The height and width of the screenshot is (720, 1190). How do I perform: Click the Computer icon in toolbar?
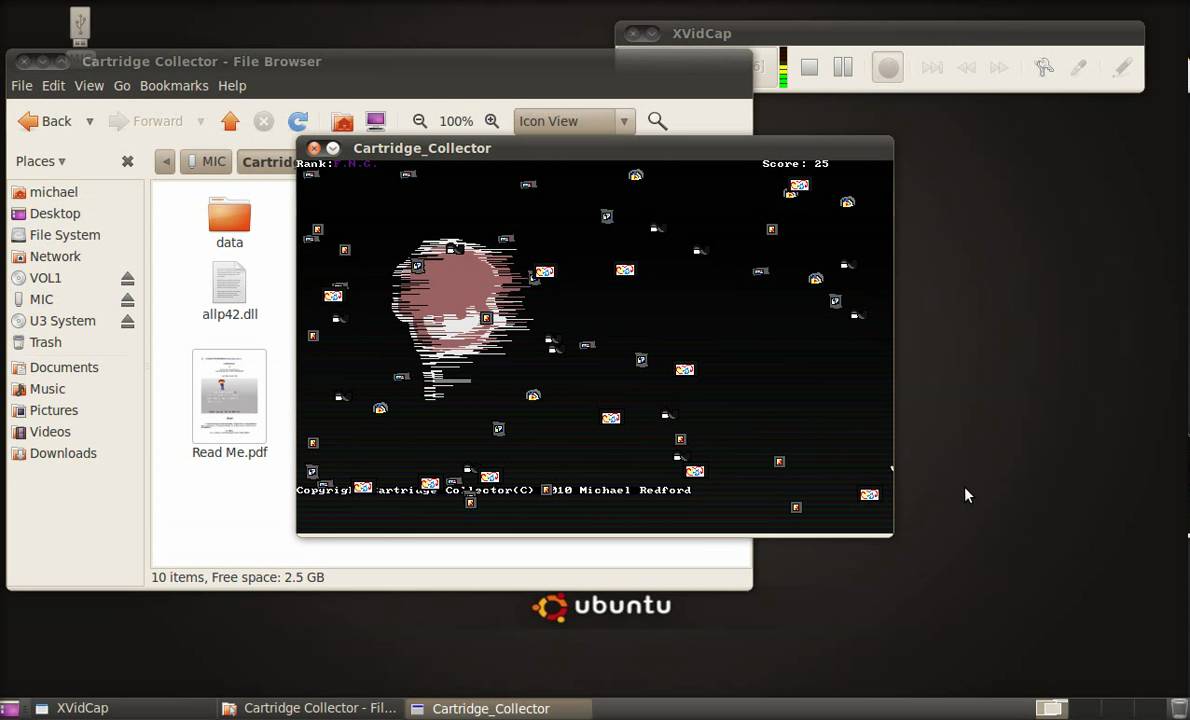coord(376,121)
